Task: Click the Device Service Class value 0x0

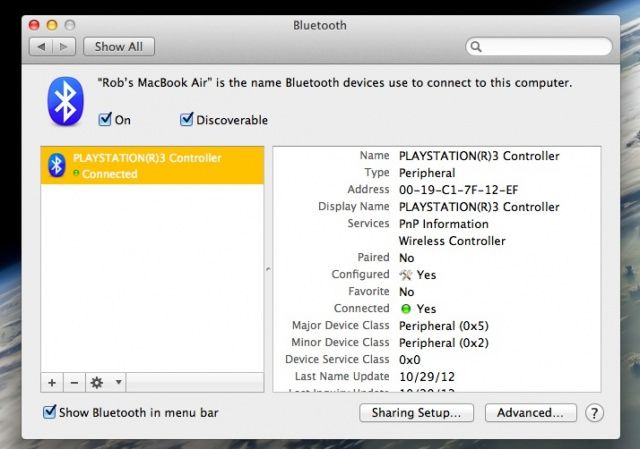Action: 410,360
